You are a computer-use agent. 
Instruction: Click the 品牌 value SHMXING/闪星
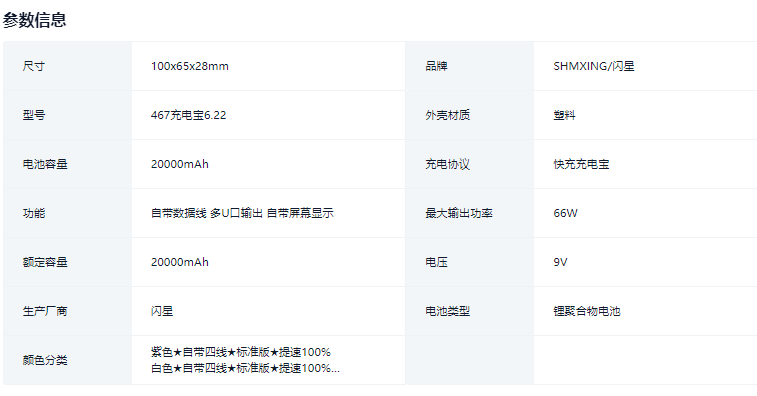pyautogui.click(x=594, y=66)
